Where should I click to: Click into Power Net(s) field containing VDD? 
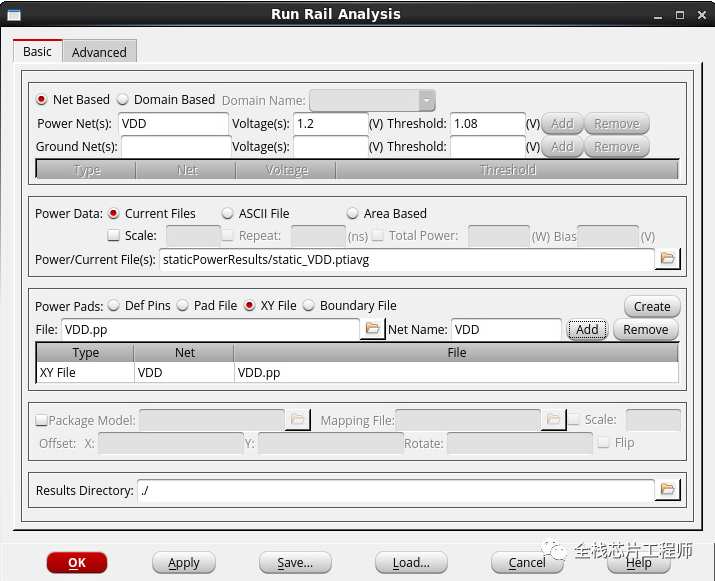click(x=173, y=124)
